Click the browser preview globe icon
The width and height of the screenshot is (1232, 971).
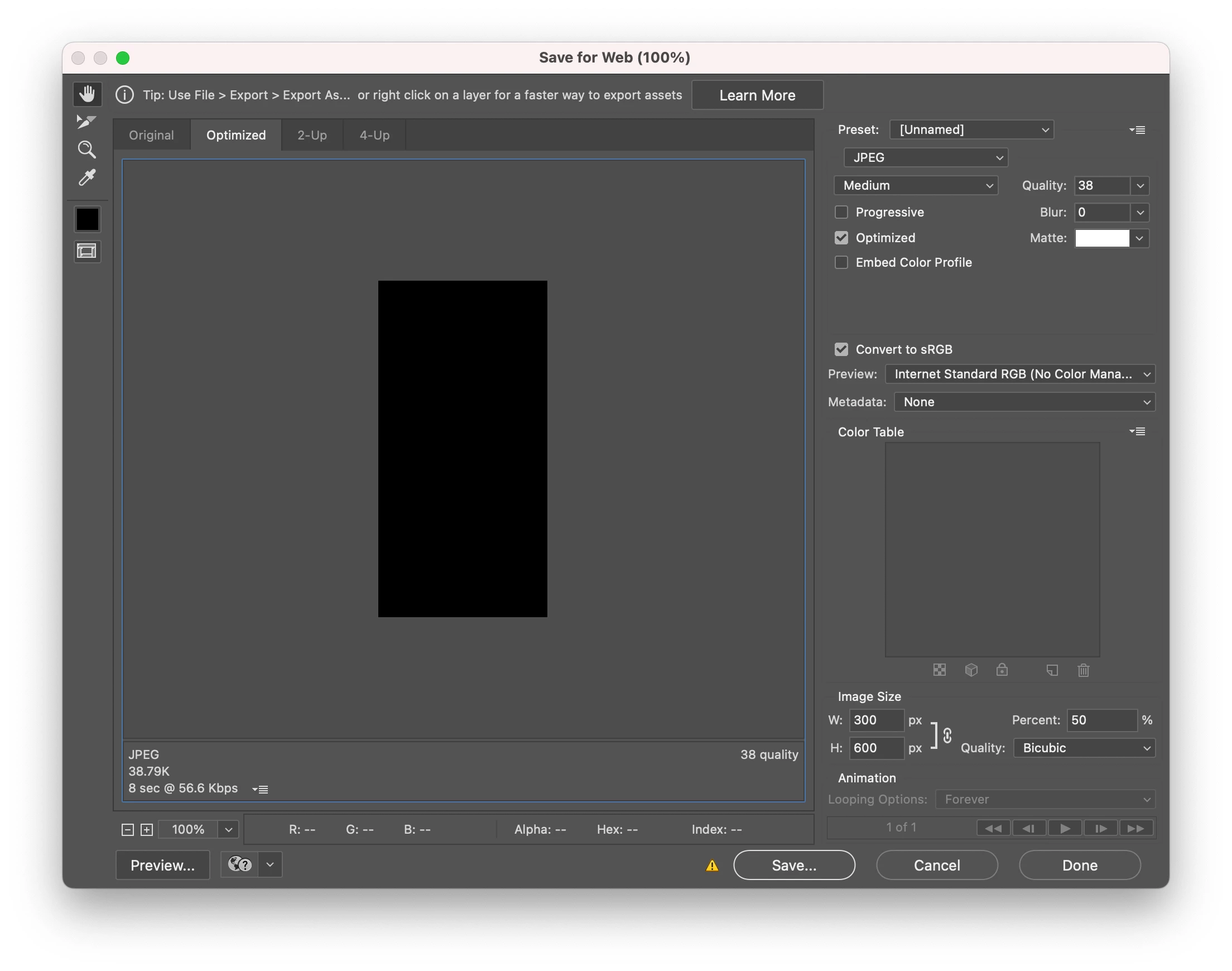pos(240,864)
